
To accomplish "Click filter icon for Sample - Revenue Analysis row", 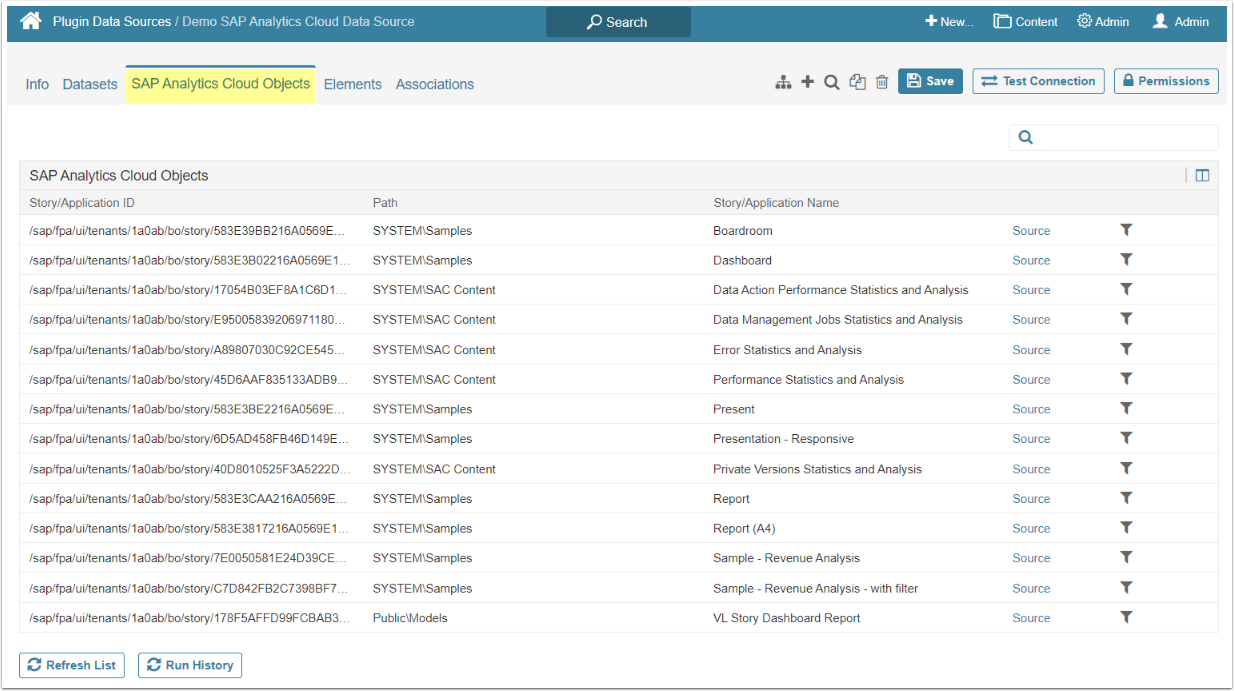I will (1126, 558).
